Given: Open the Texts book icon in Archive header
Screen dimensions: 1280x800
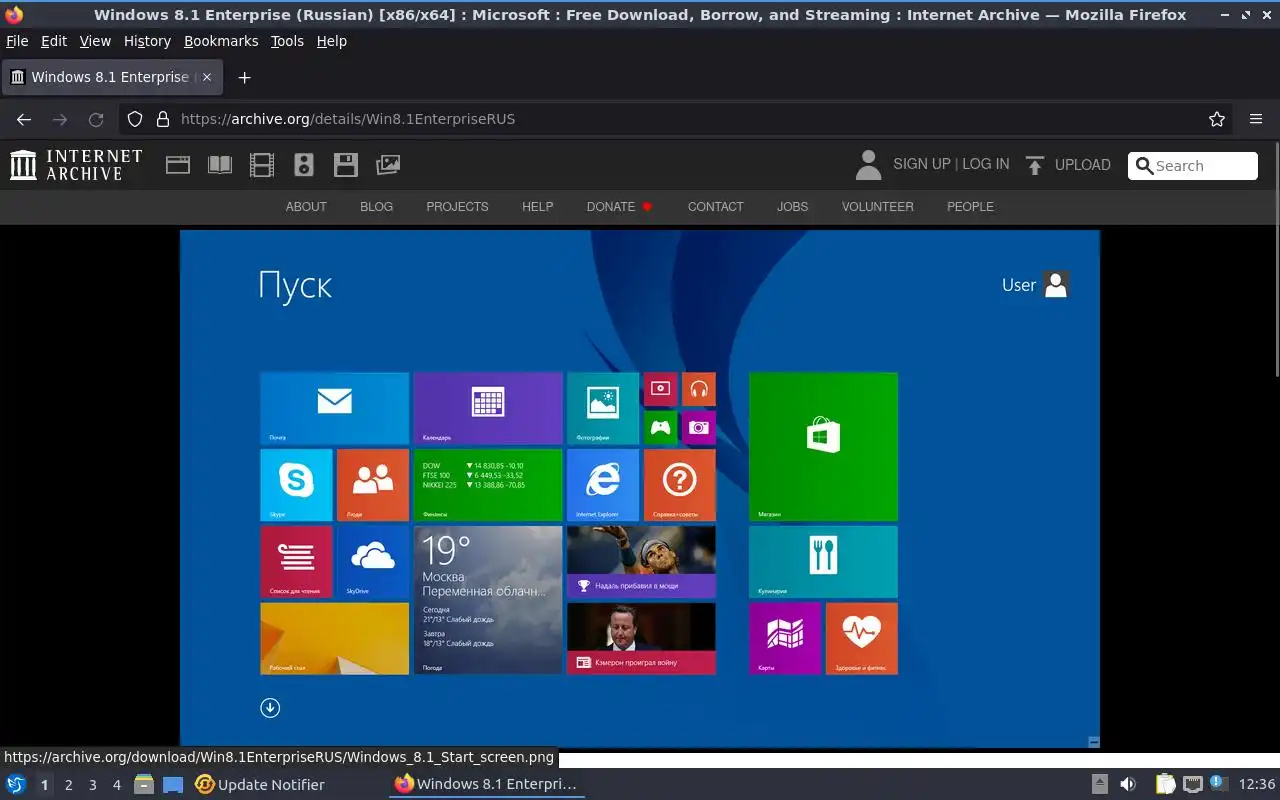Looking at the screenshot, I should 220,165.
